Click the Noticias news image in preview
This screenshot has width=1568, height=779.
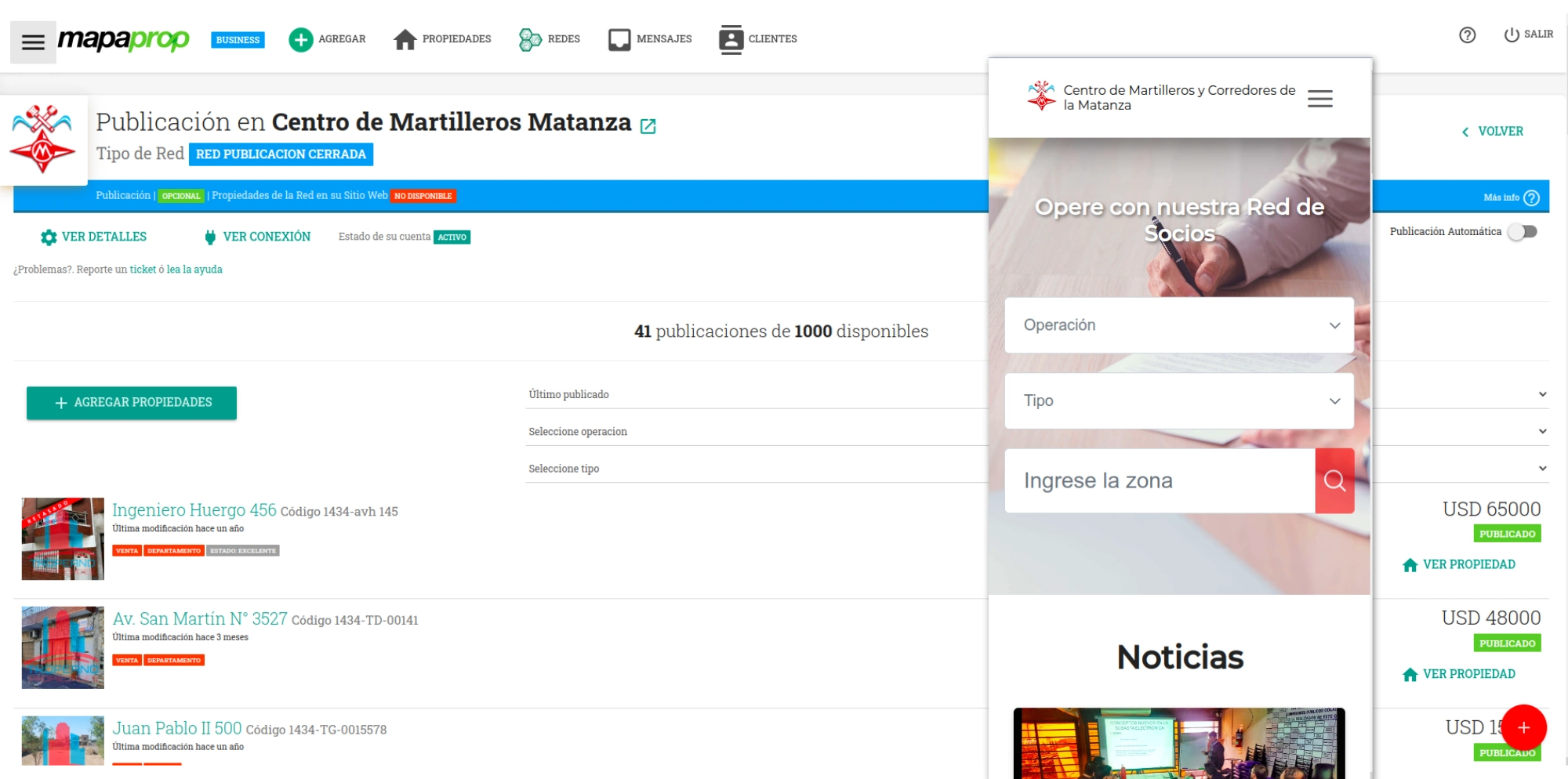point(1179,743)
